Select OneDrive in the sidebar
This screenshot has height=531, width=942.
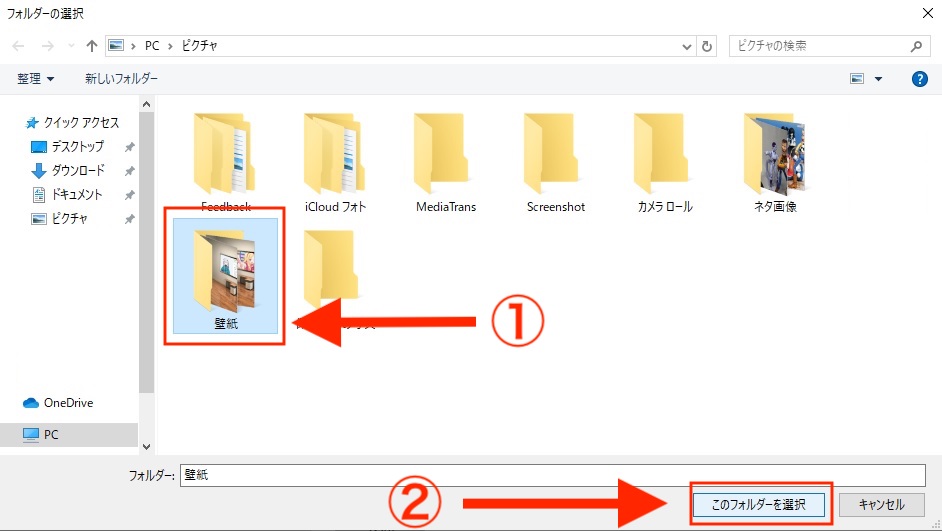pyautogui.click(x=68, y=403)
